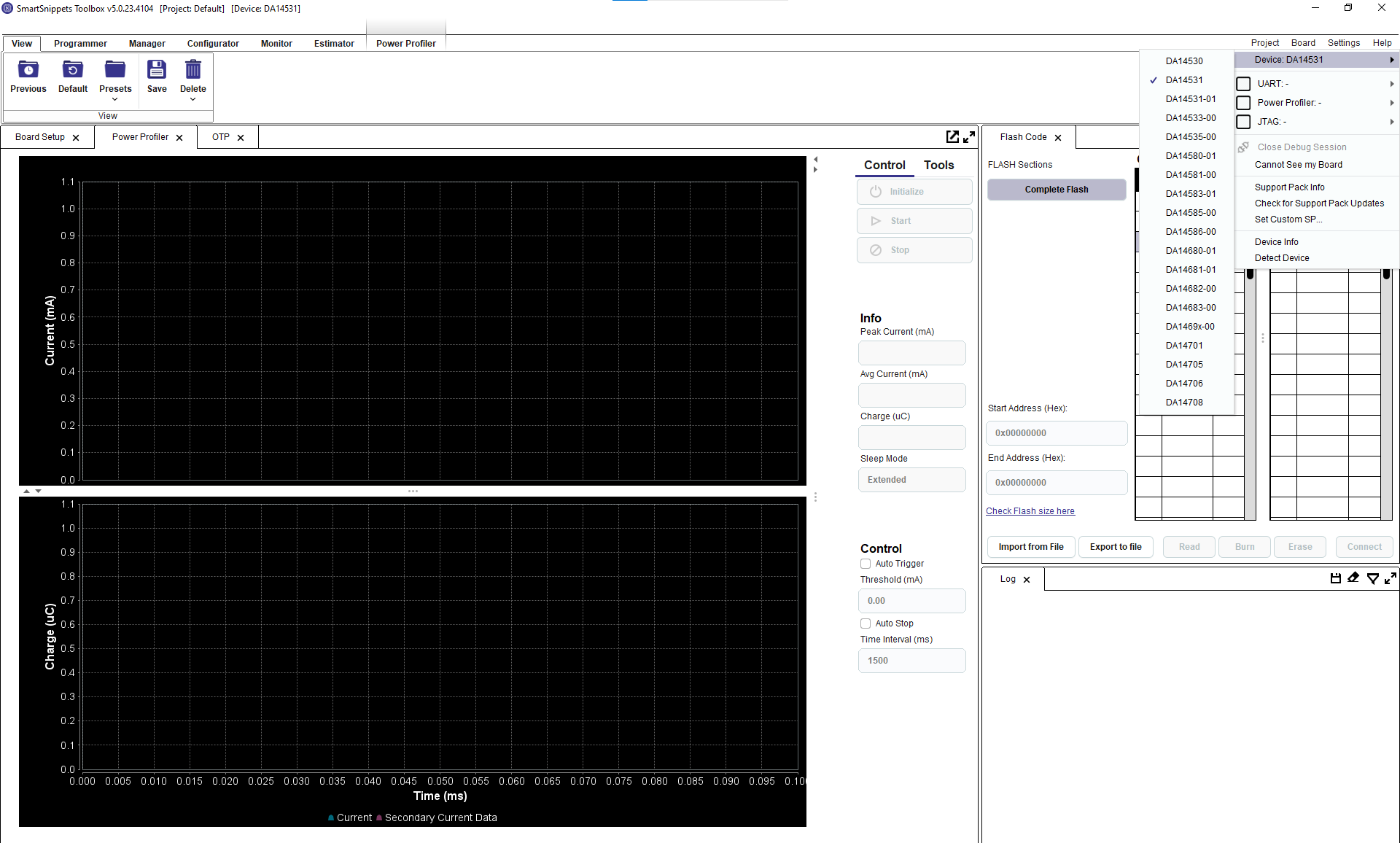Collapse the current chart with up arrow
1400x843 pixels.
27,492
